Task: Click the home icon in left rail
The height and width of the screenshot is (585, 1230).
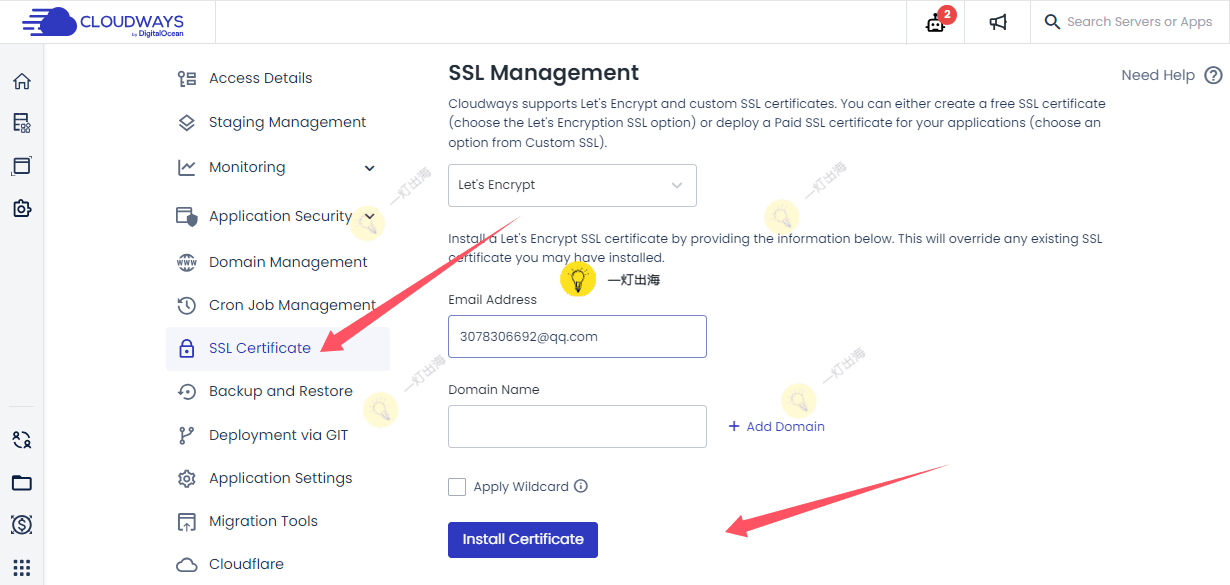Action: (21, 81)
